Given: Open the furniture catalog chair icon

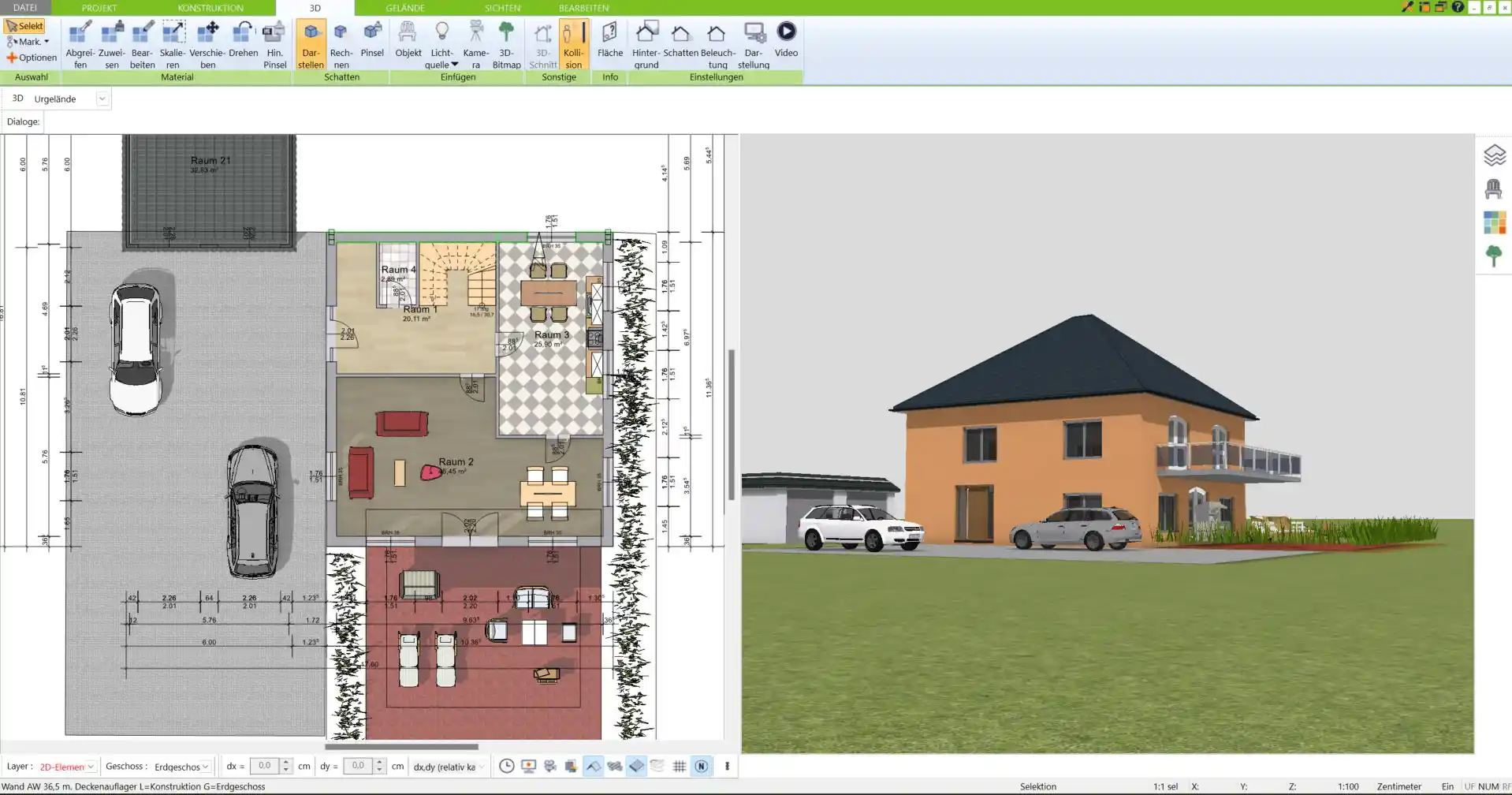Looking at the screenshot, I should click(x=1494, y=188).
